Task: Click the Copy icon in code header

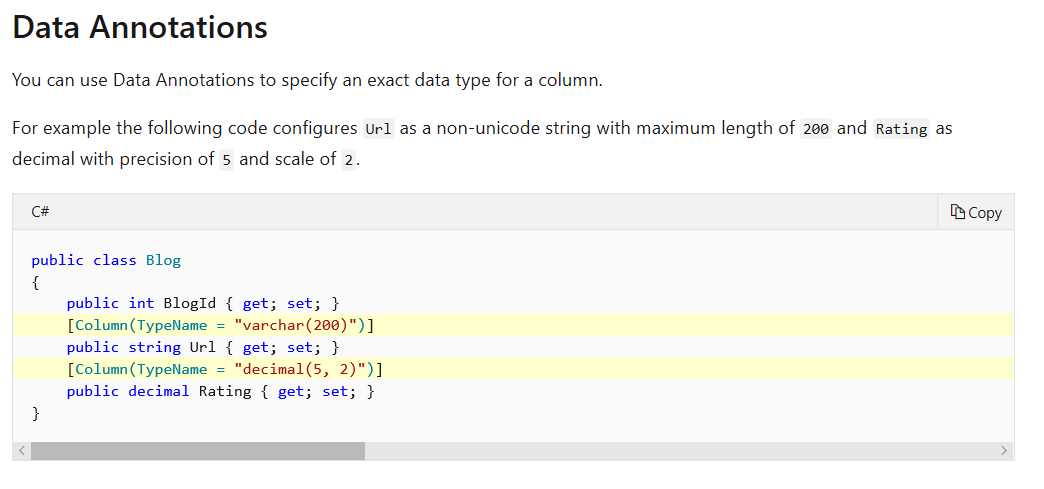Action: click(x=957, y=212)
